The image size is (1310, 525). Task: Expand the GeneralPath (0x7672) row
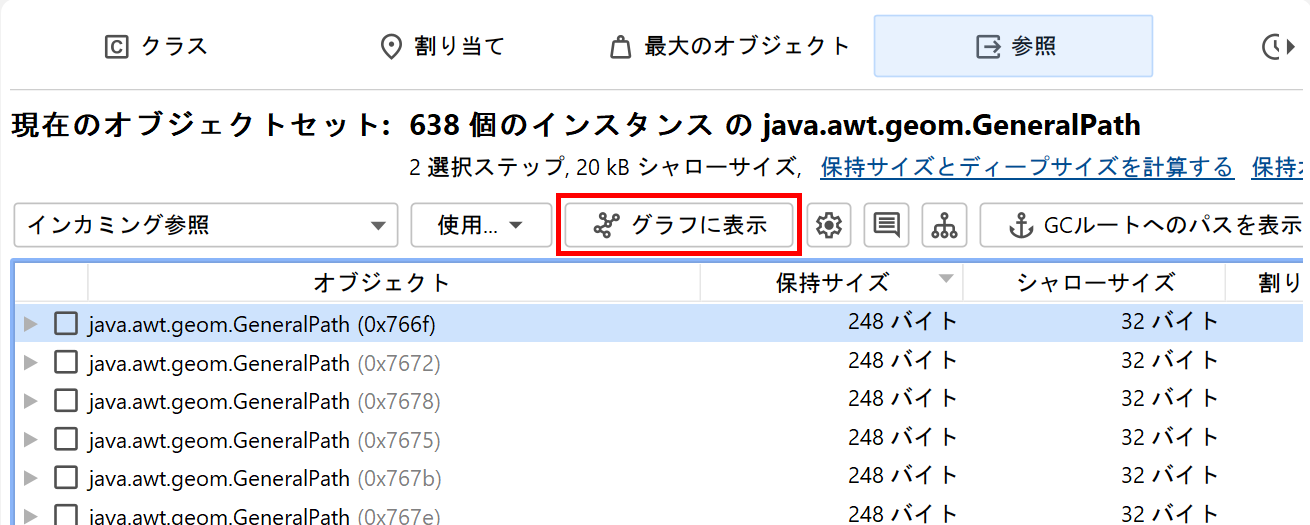pos(30,362)
